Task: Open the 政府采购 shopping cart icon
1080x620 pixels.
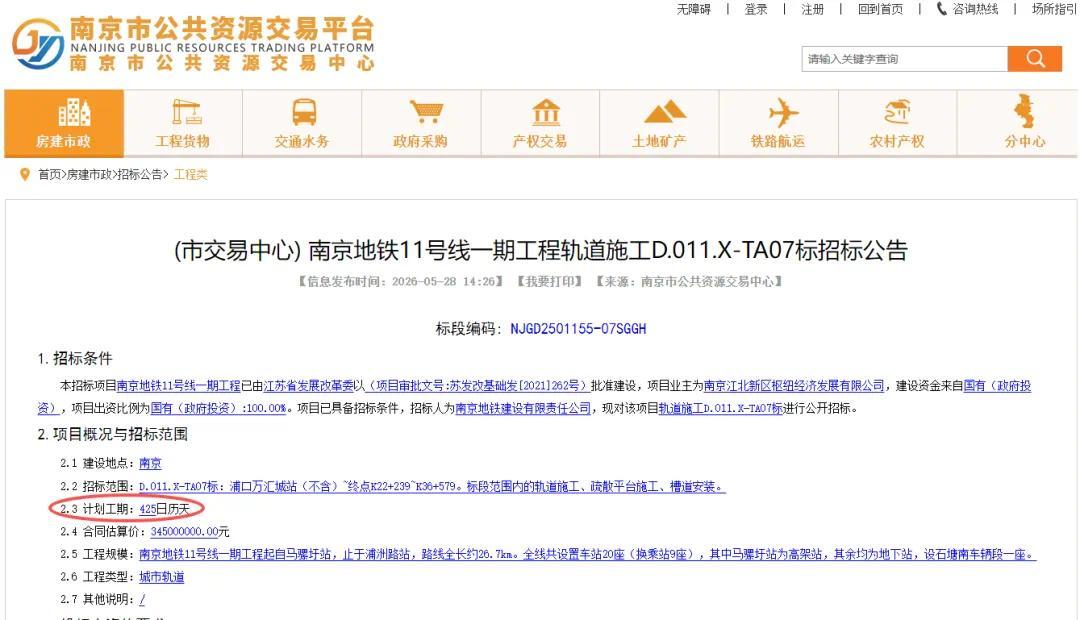Action: 426,112
